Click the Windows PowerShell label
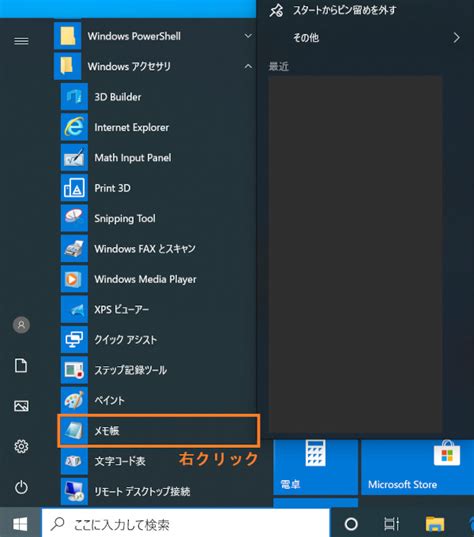The image size is (474, 537). pos(134,36)
